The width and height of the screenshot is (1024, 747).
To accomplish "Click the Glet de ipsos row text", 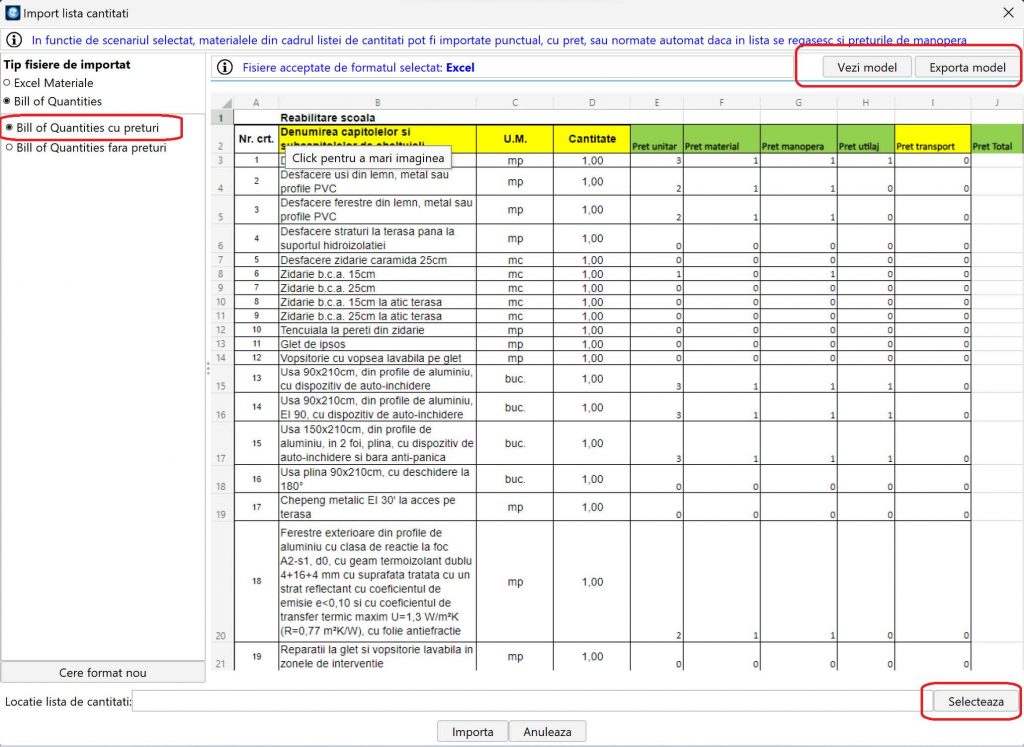I will (313, 344).
